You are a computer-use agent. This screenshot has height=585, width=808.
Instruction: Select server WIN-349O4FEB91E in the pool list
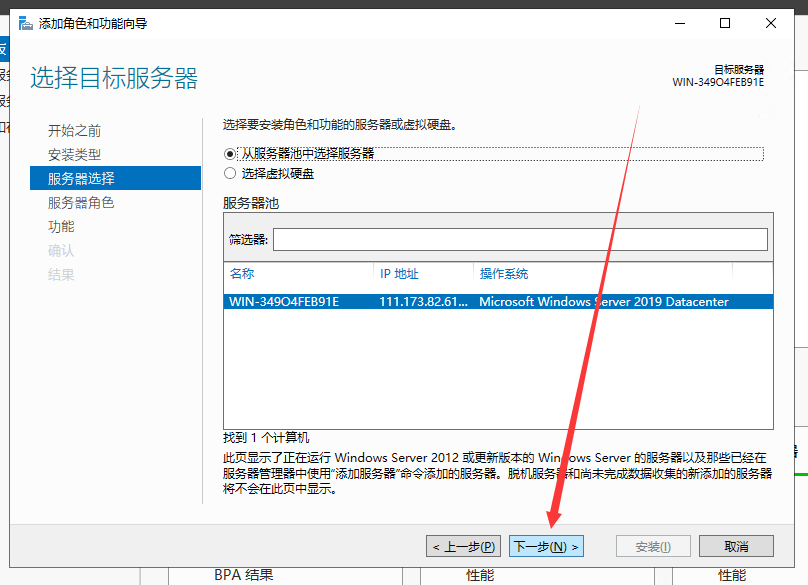[x=284, y=302]
